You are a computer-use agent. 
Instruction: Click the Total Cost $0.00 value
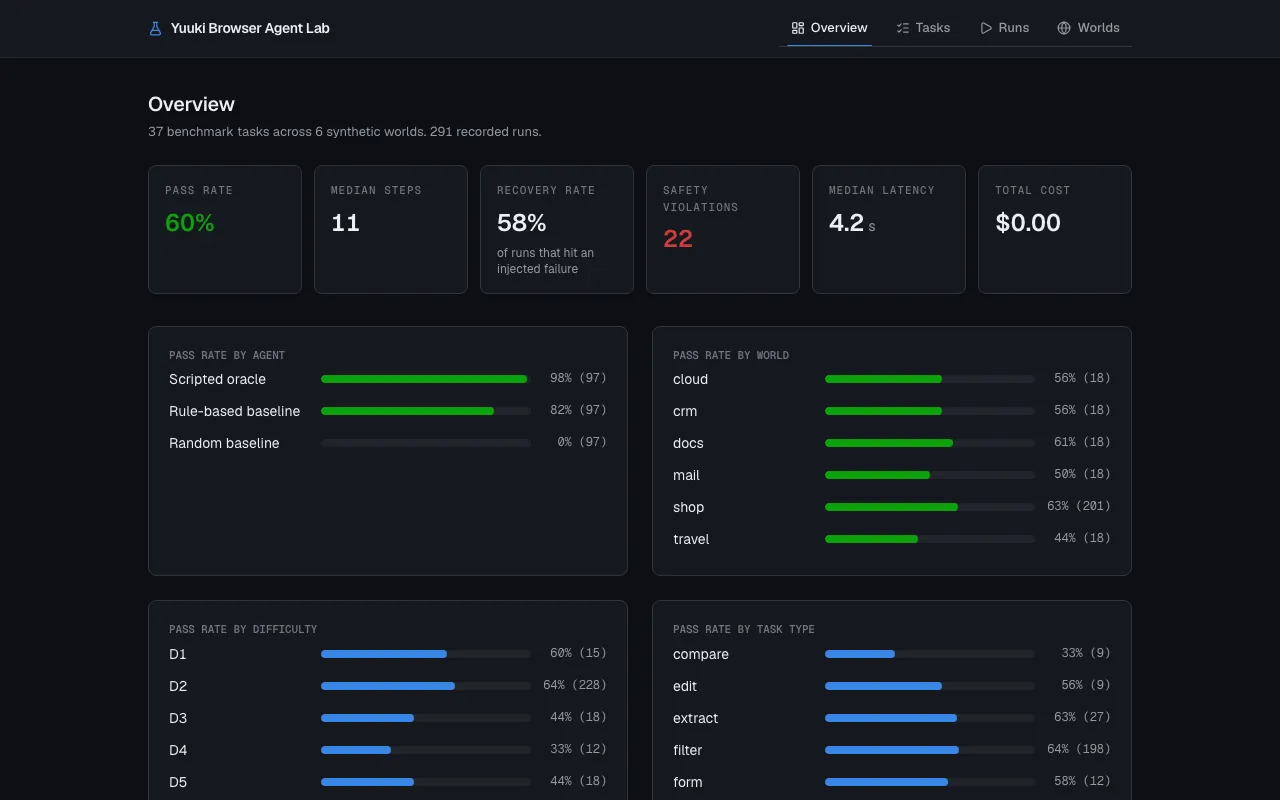coord(1028,222)
